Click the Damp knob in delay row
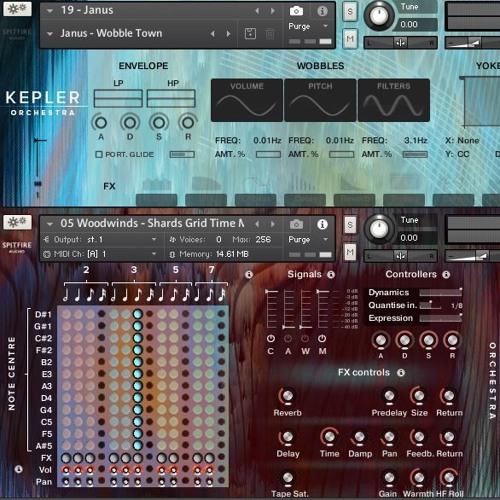500x500 pixels. click(x=359, y=436)
